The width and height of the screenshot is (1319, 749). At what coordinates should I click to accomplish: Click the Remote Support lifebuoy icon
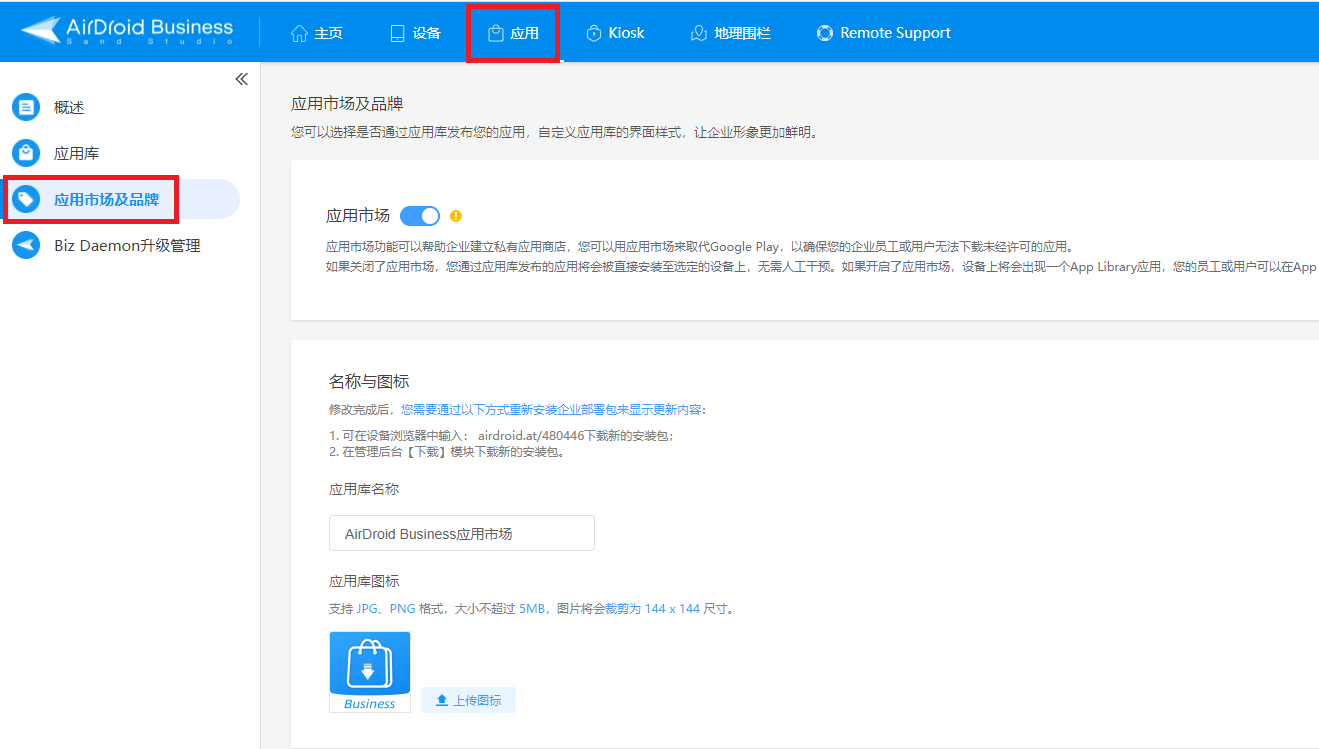tap(825, 33)
